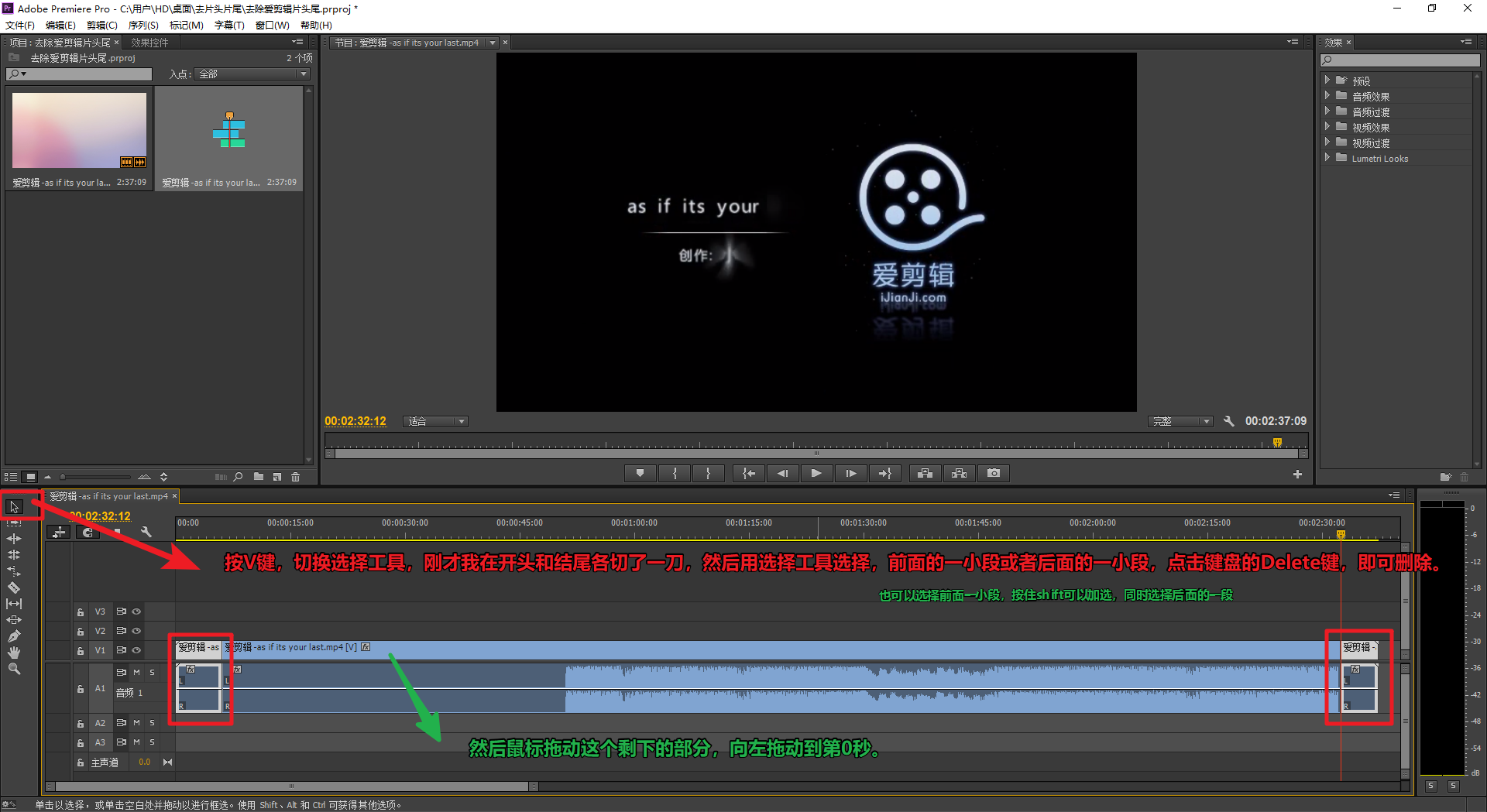
Task: Toggle snap magnet in timeline
Action: click(x=88, y=532)
